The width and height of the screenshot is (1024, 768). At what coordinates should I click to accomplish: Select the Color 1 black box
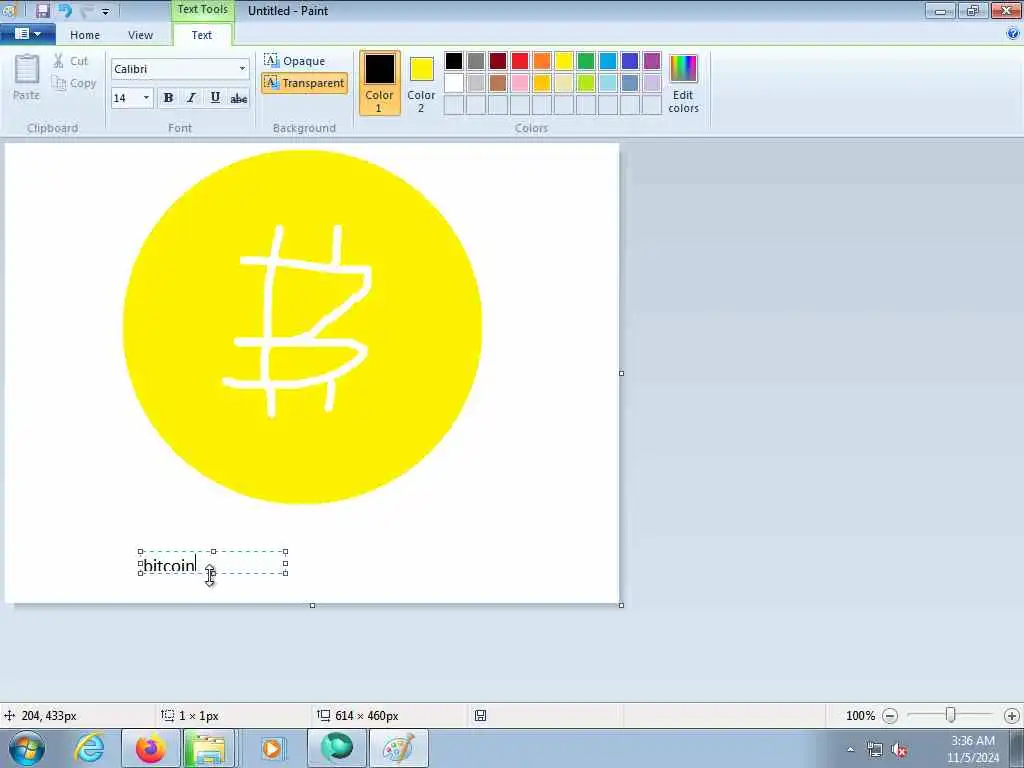[x=379, y=83]
